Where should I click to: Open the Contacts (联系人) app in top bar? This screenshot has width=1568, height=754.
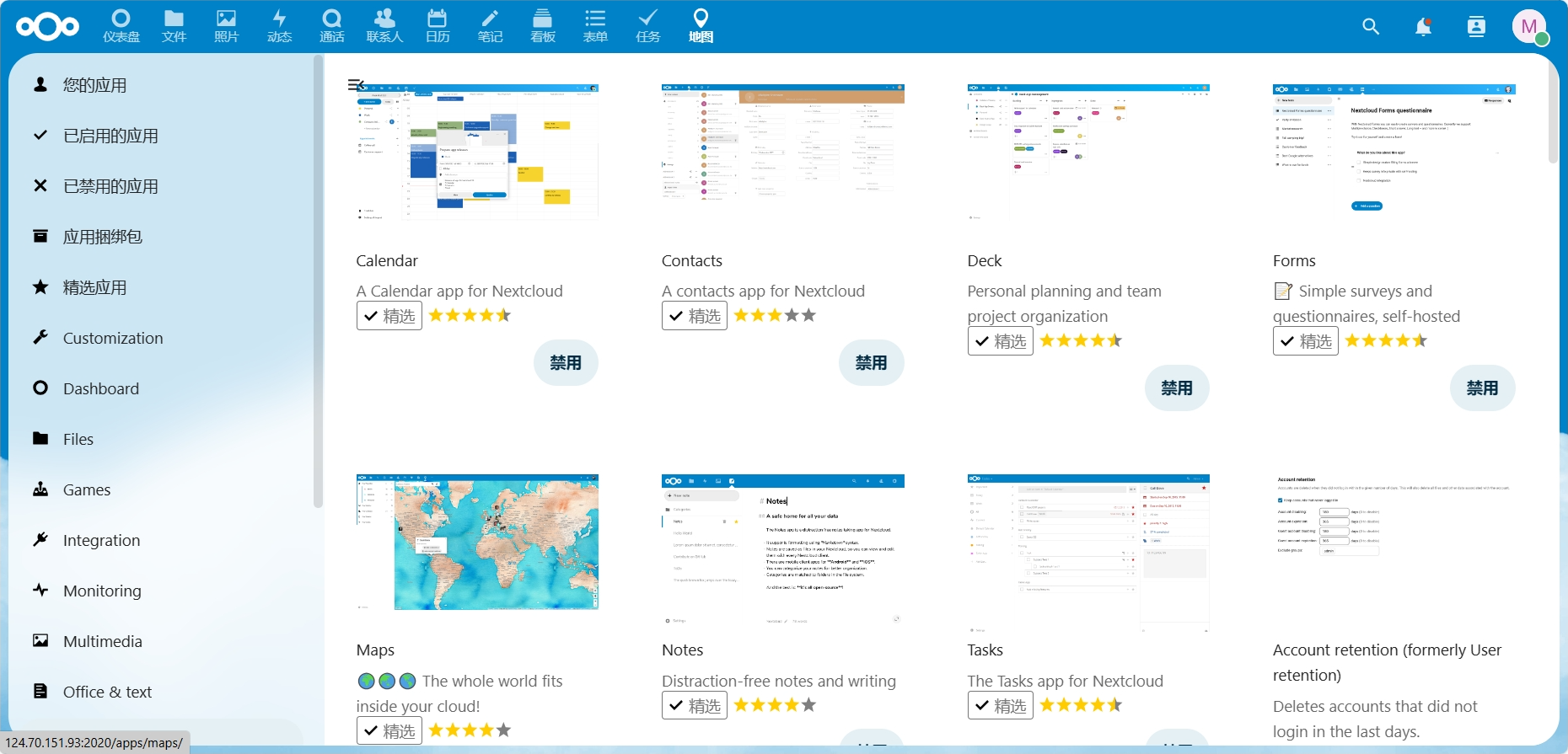pyautogui.click(x=384, y=26)
